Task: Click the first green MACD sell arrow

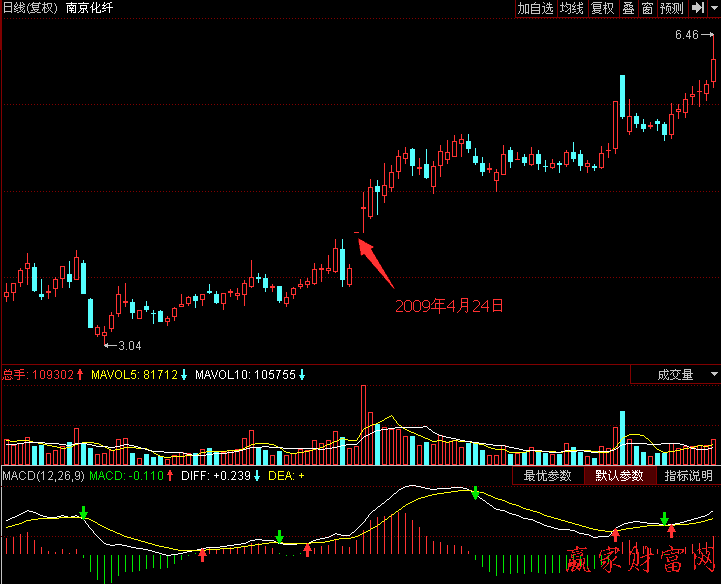Action: pyautogui.click(x=84, y=513)
